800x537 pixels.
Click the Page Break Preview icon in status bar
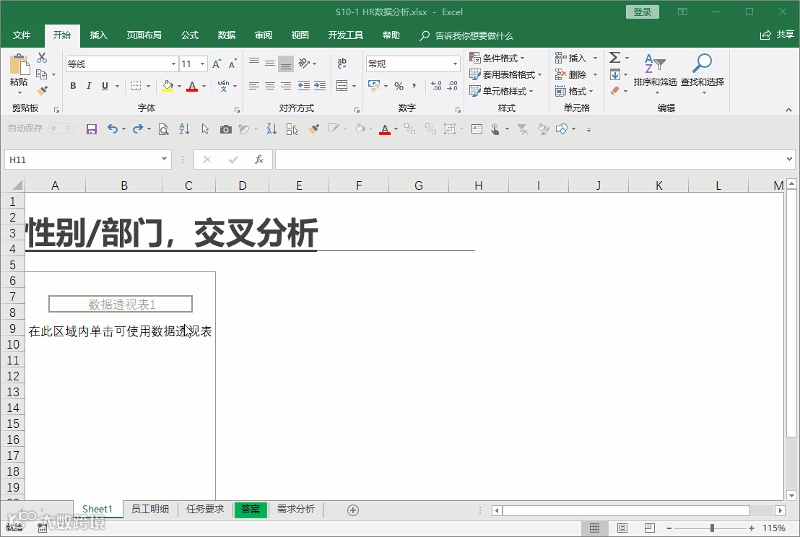649,528
